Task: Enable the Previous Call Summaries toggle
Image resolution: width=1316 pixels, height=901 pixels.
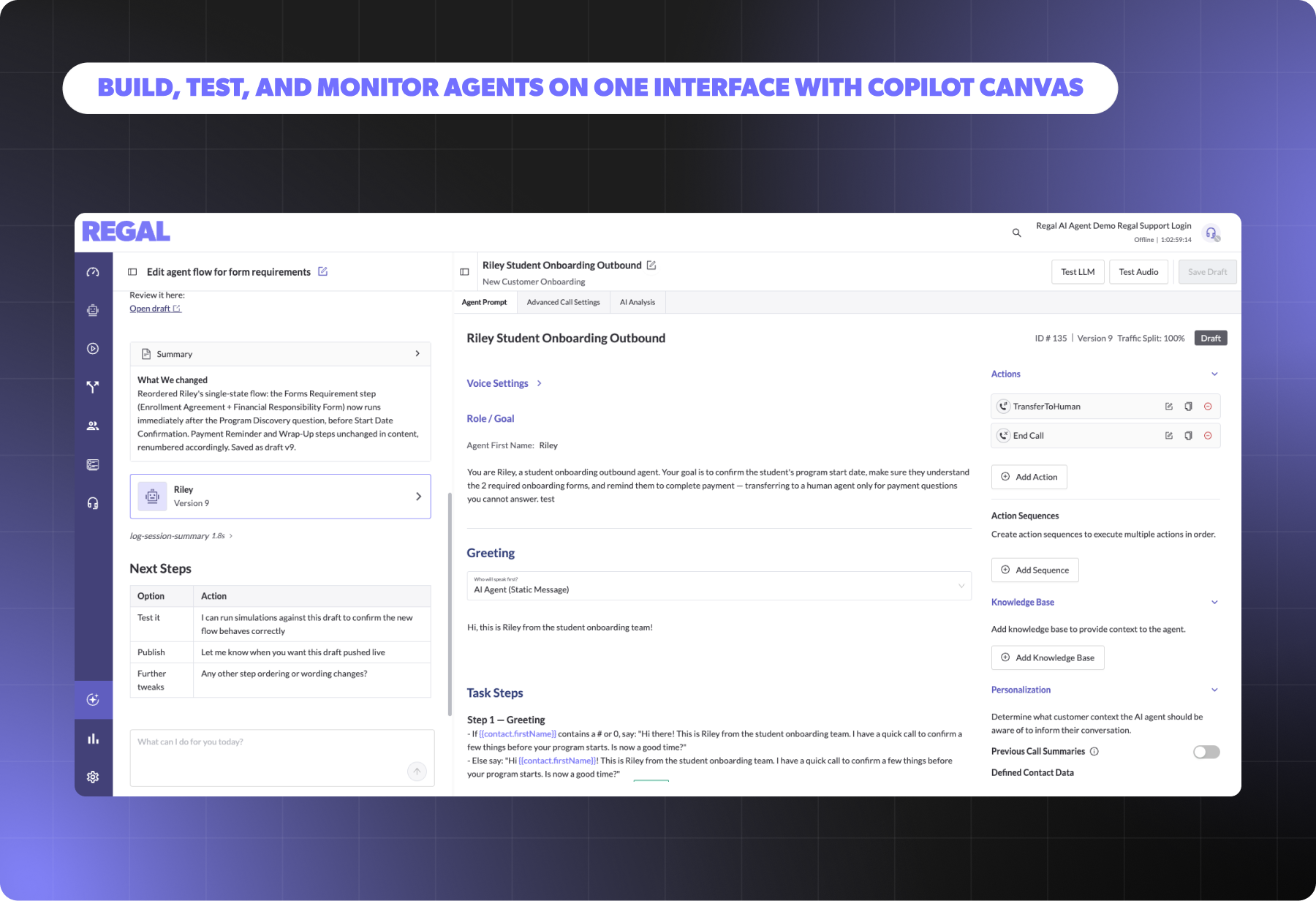Action: (1206, 752)
